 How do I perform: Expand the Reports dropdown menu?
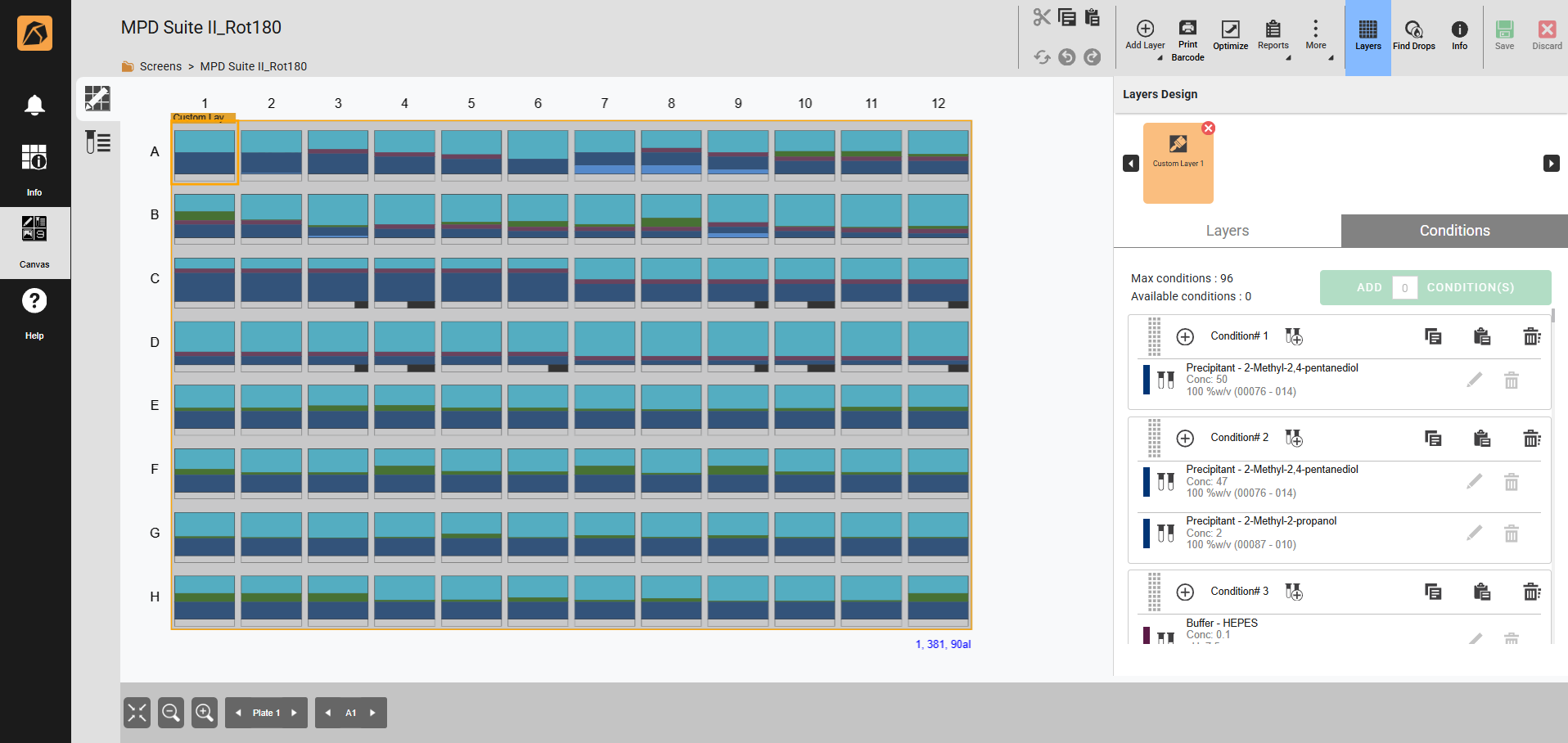pos(1273,37)
